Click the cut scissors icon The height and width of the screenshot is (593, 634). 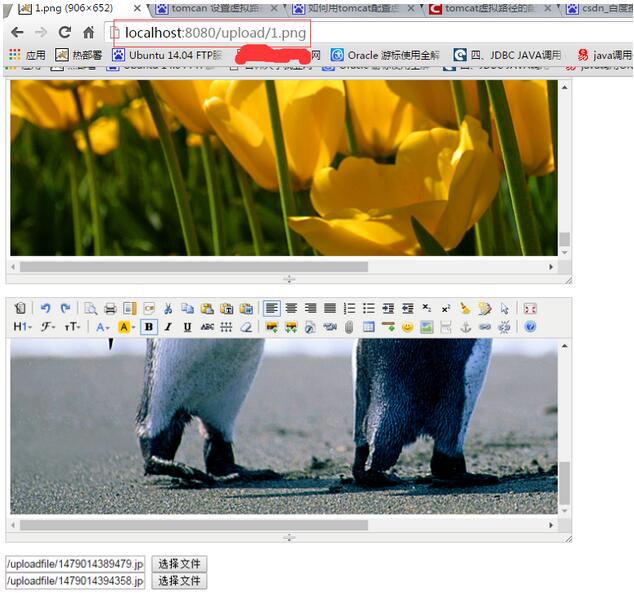[x=168, y=309]
